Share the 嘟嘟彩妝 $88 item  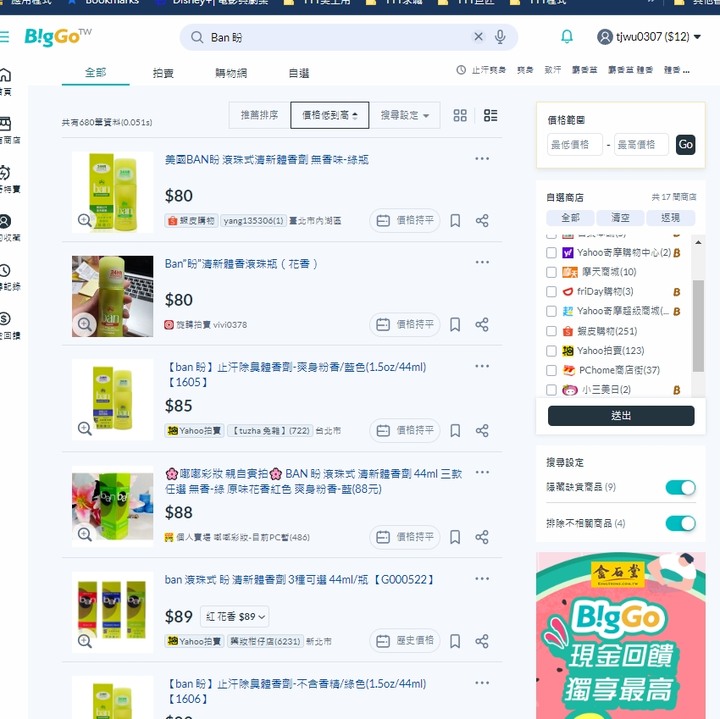tap(482, 537)
